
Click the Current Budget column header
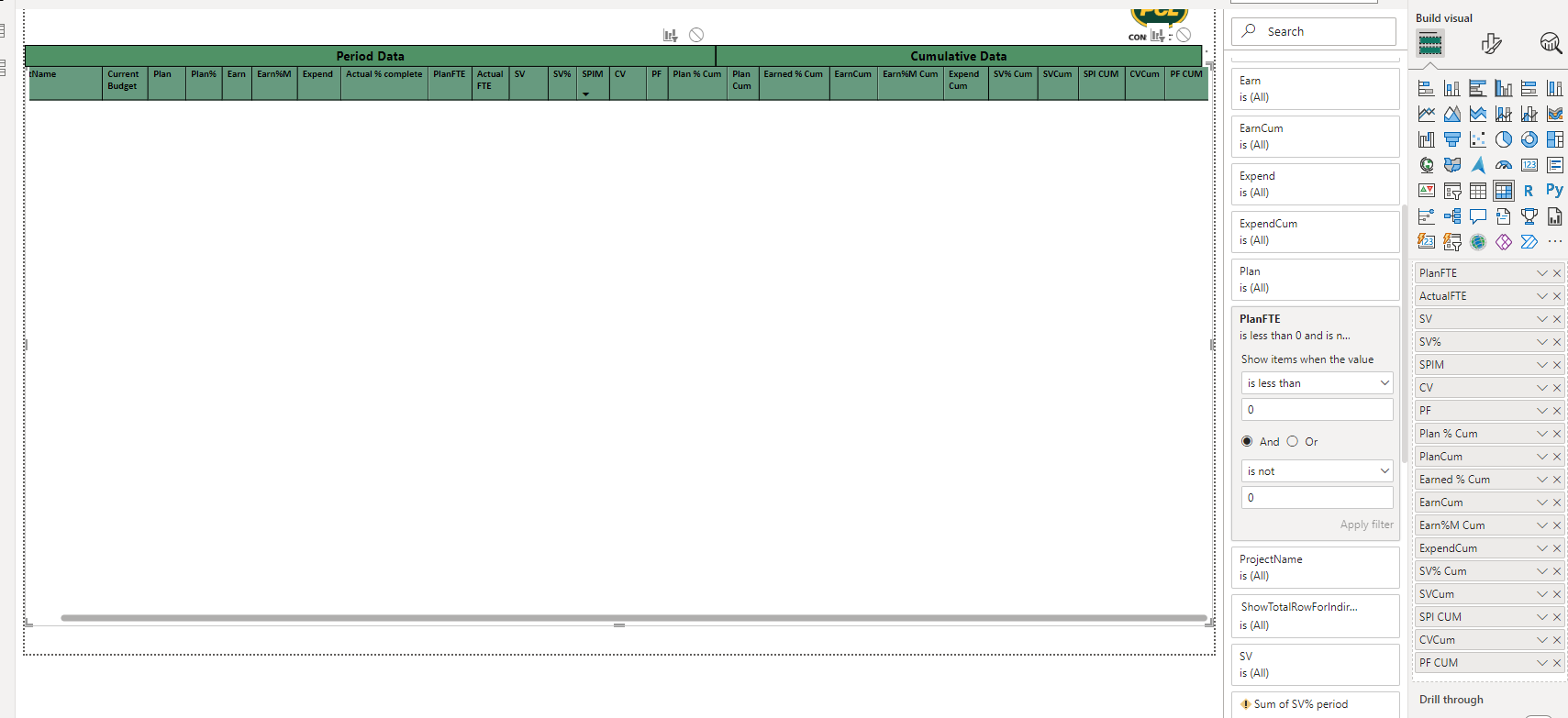pos(124,82)
